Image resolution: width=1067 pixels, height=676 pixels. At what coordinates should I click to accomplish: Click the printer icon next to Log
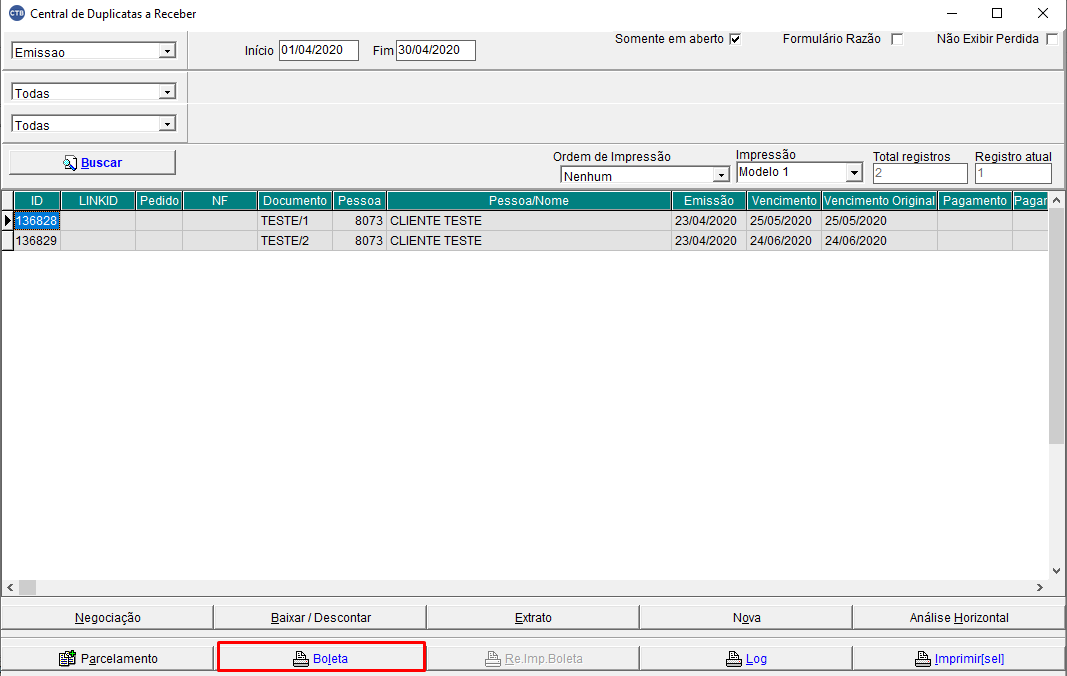734,659
